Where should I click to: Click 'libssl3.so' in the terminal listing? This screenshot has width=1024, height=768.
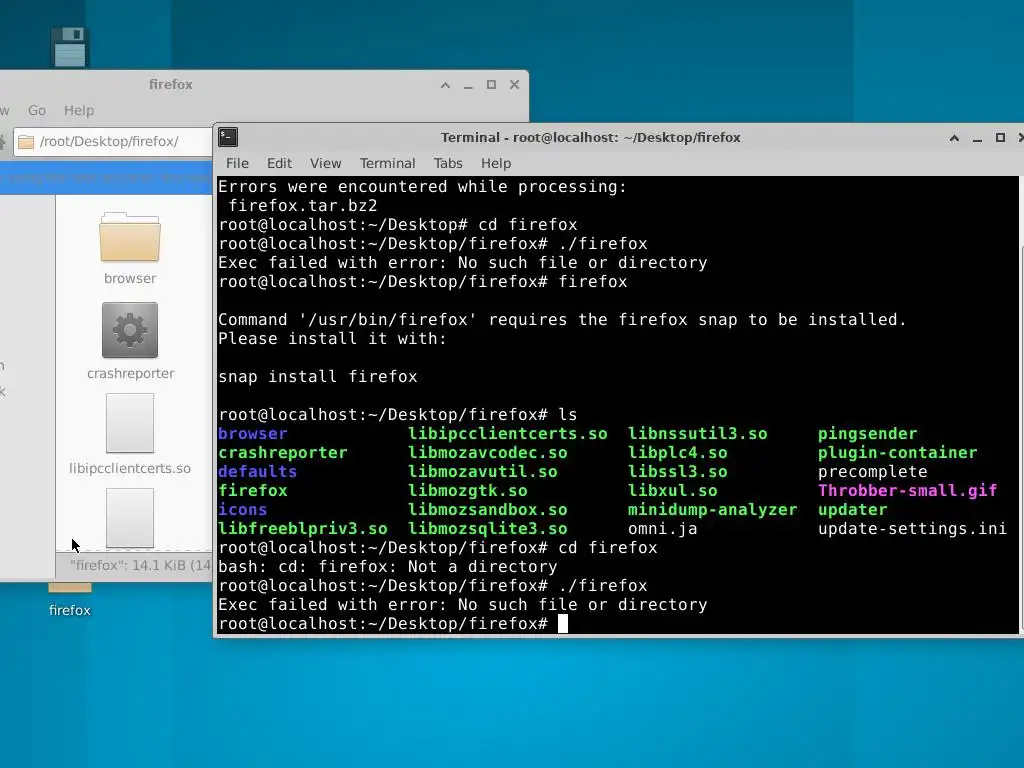677,472
